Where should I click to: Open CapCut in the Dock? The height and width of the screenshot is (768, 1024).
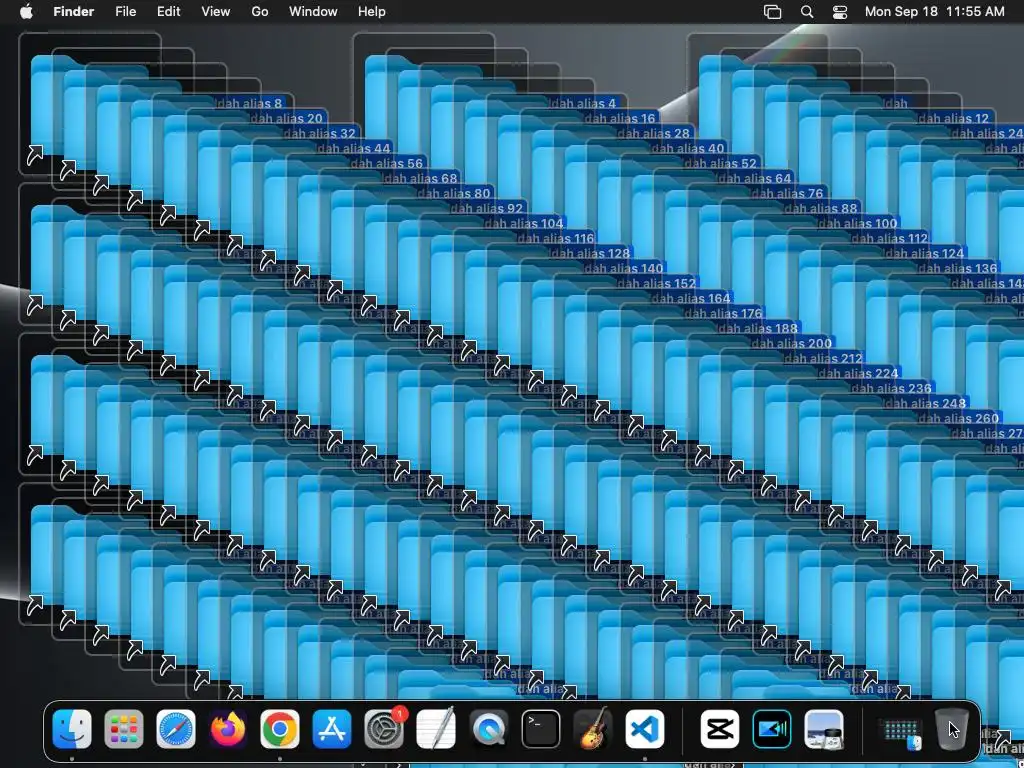coord(720,729)
